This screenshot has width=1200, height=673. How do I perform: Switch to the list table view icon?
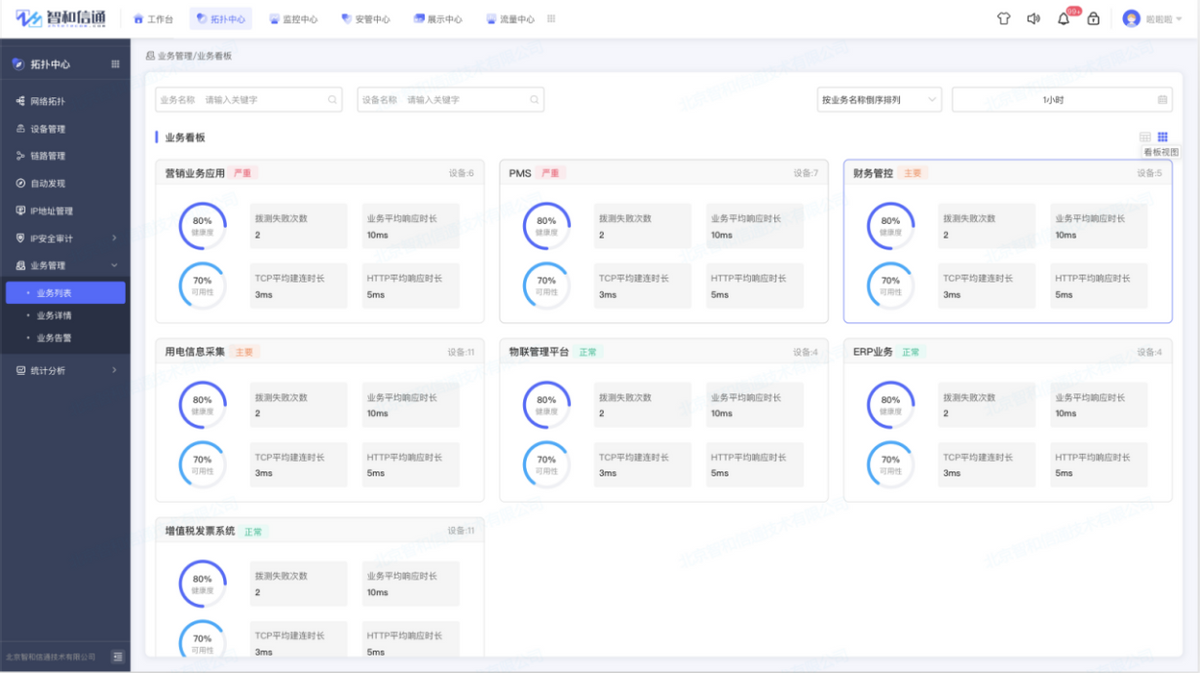point(1145,137)
